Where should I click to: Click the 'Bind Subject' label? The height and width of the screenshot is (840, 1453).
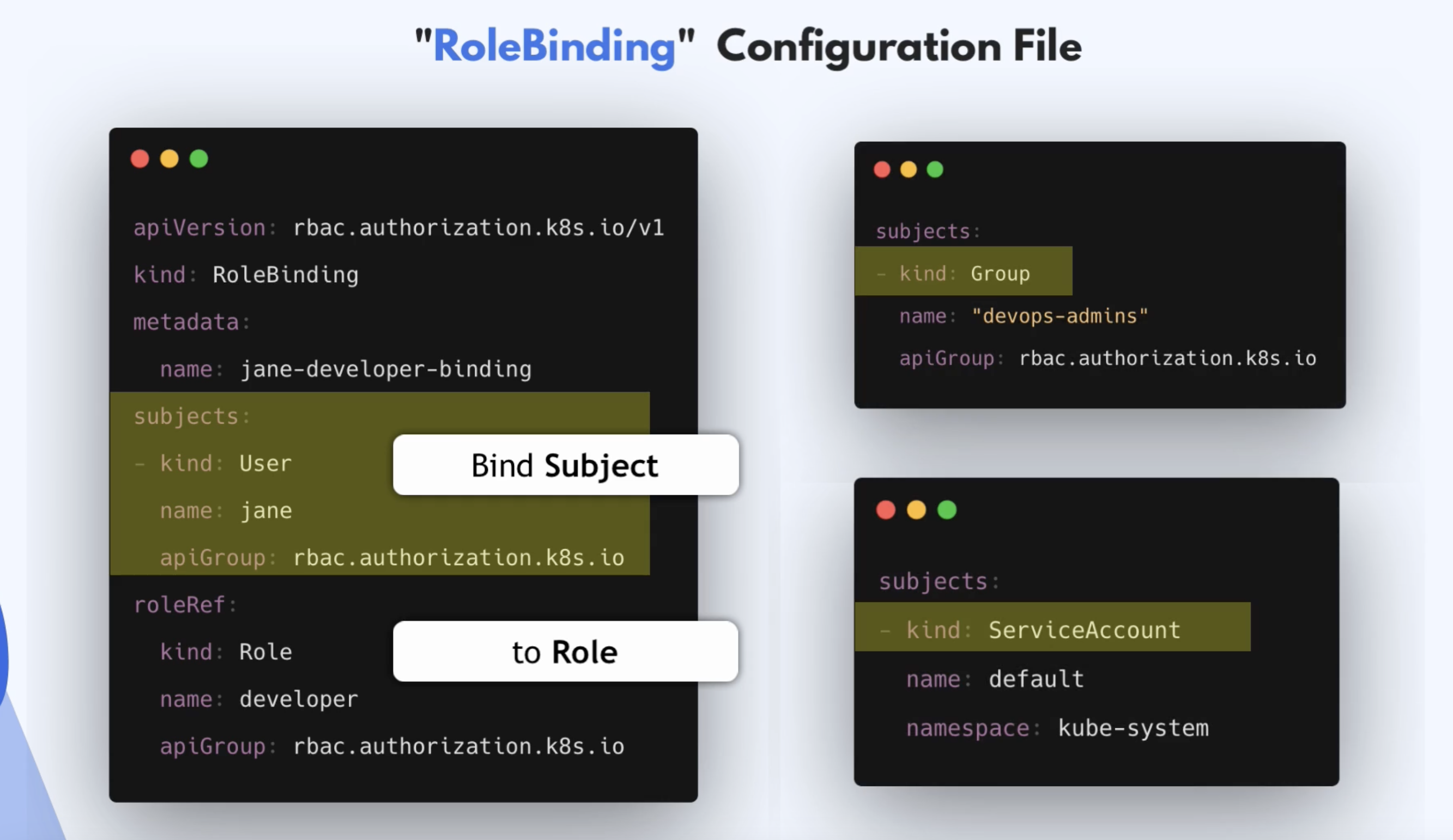click(x=565, y=466)
